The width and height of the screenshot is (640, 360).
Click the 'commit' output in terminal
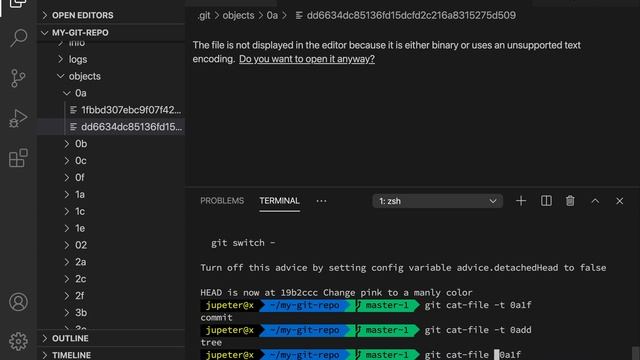[216, 318]
